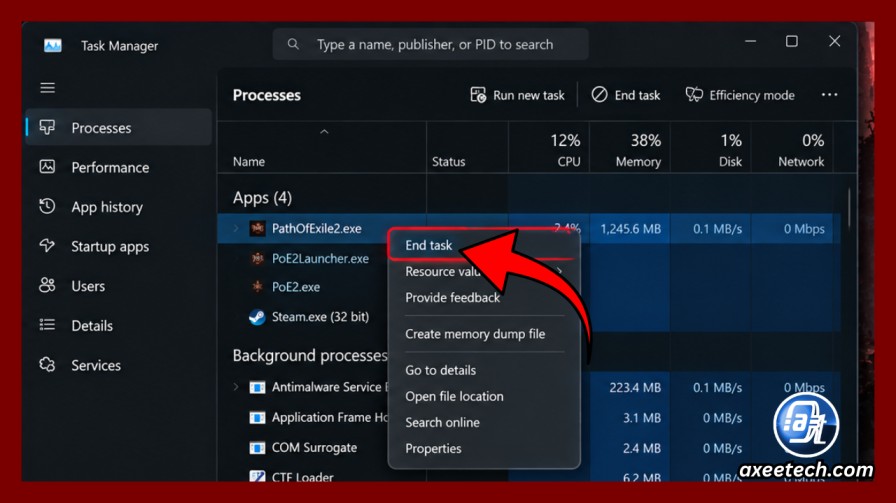Expand the PathOfExile2.exe process group

tap(236, 229)
